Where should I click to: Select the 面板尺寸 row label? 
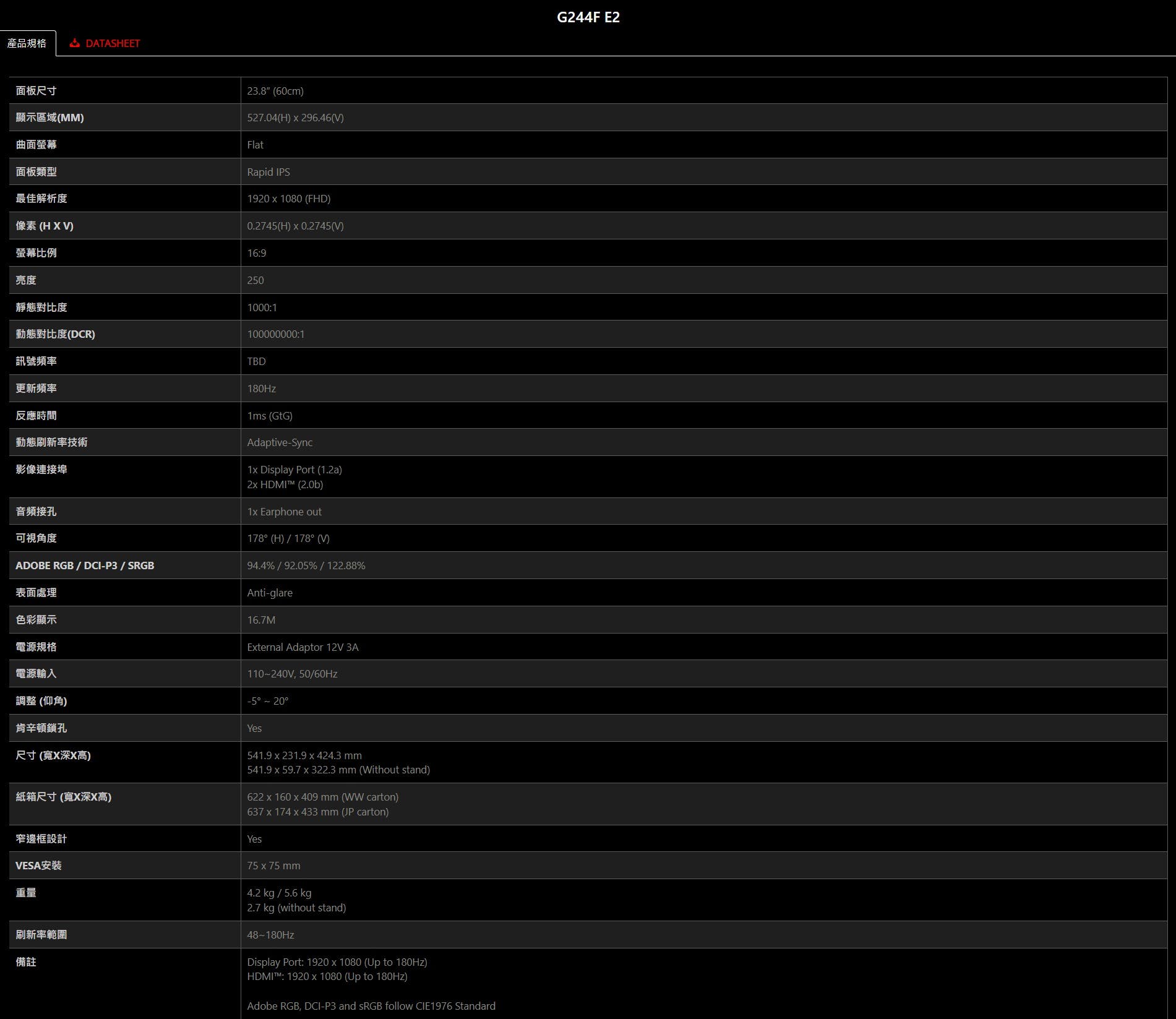coord(36,91)
